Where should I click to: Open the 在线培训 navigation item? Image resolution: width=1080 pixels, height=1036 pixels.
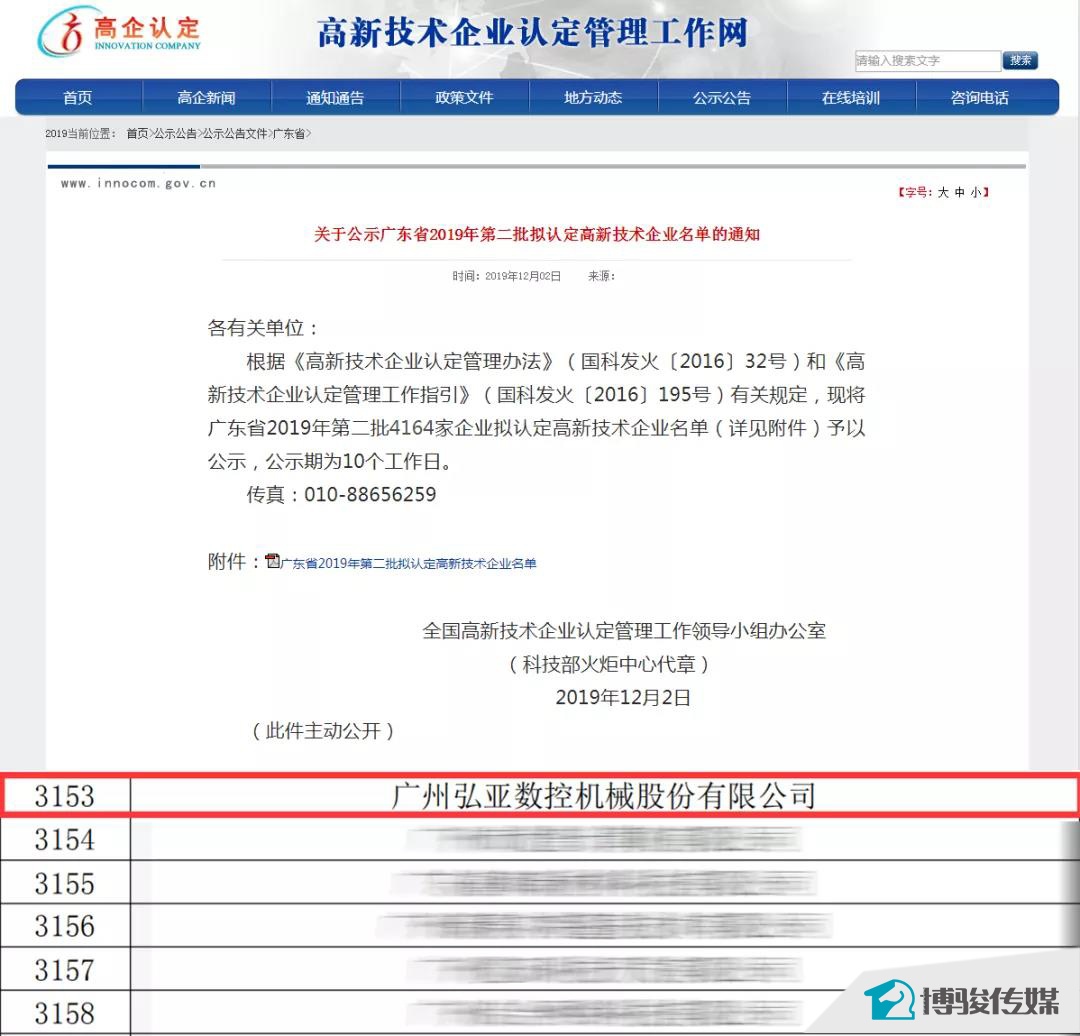click(x=851, y=98)
